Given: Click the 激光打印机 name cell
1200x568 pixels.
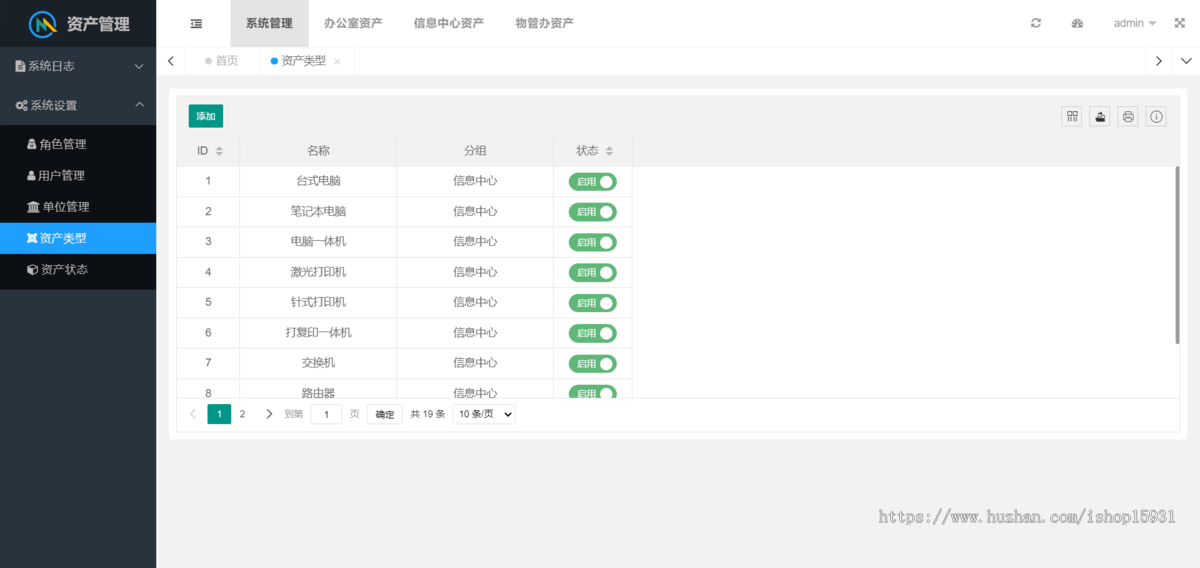Looking at the screenshot, I should 318,272.
